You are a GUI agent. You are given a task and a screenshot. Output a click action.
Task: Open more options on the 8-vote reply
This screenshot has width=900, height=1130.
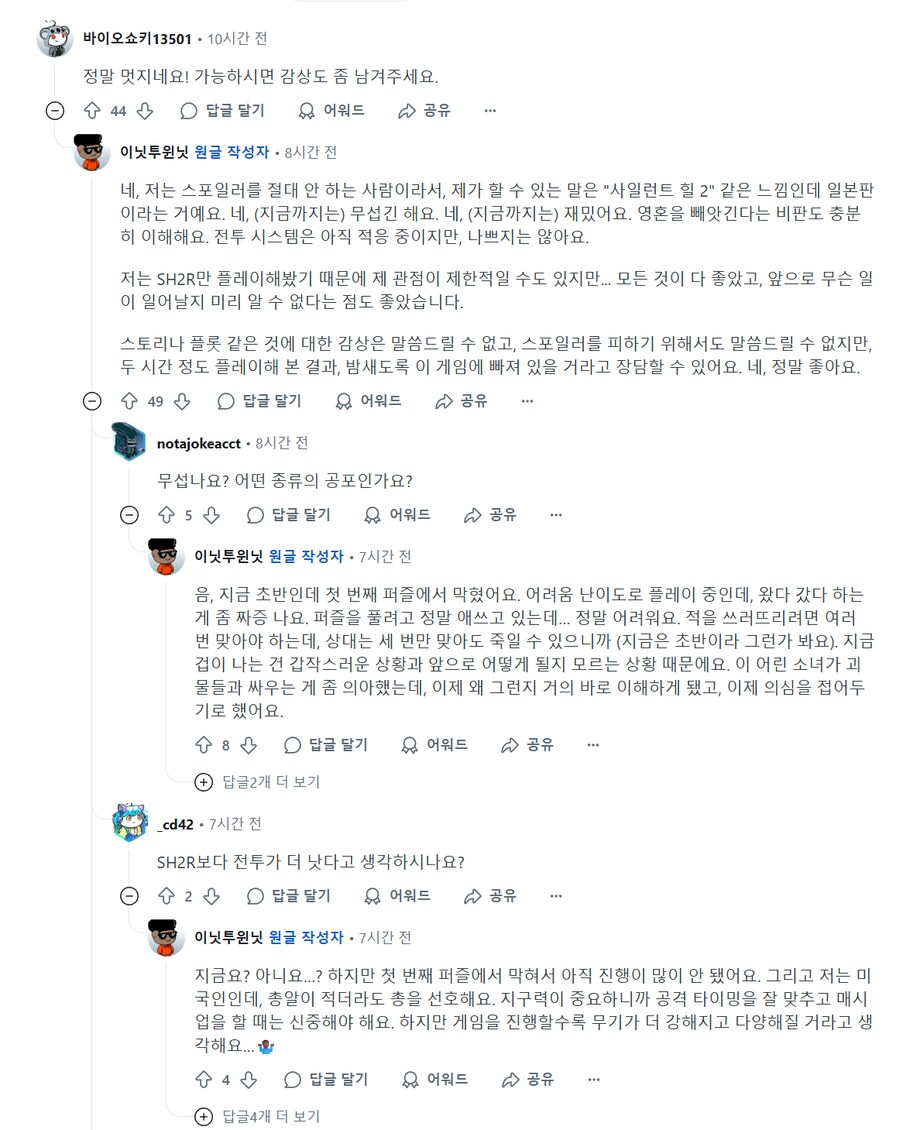593,745
